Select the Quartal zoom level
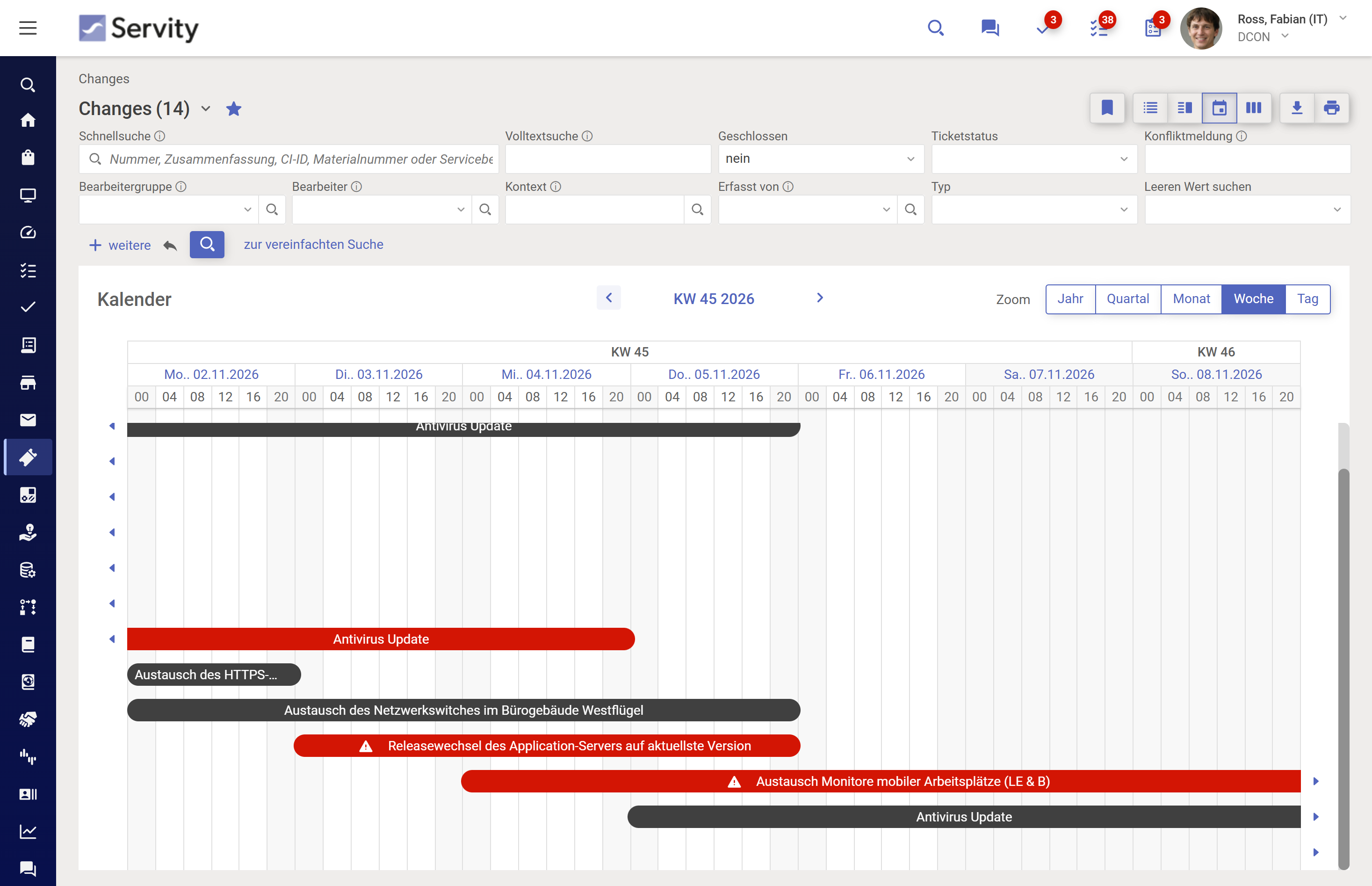This screenshot has height=886, width=1372. tap(1127, 298)
